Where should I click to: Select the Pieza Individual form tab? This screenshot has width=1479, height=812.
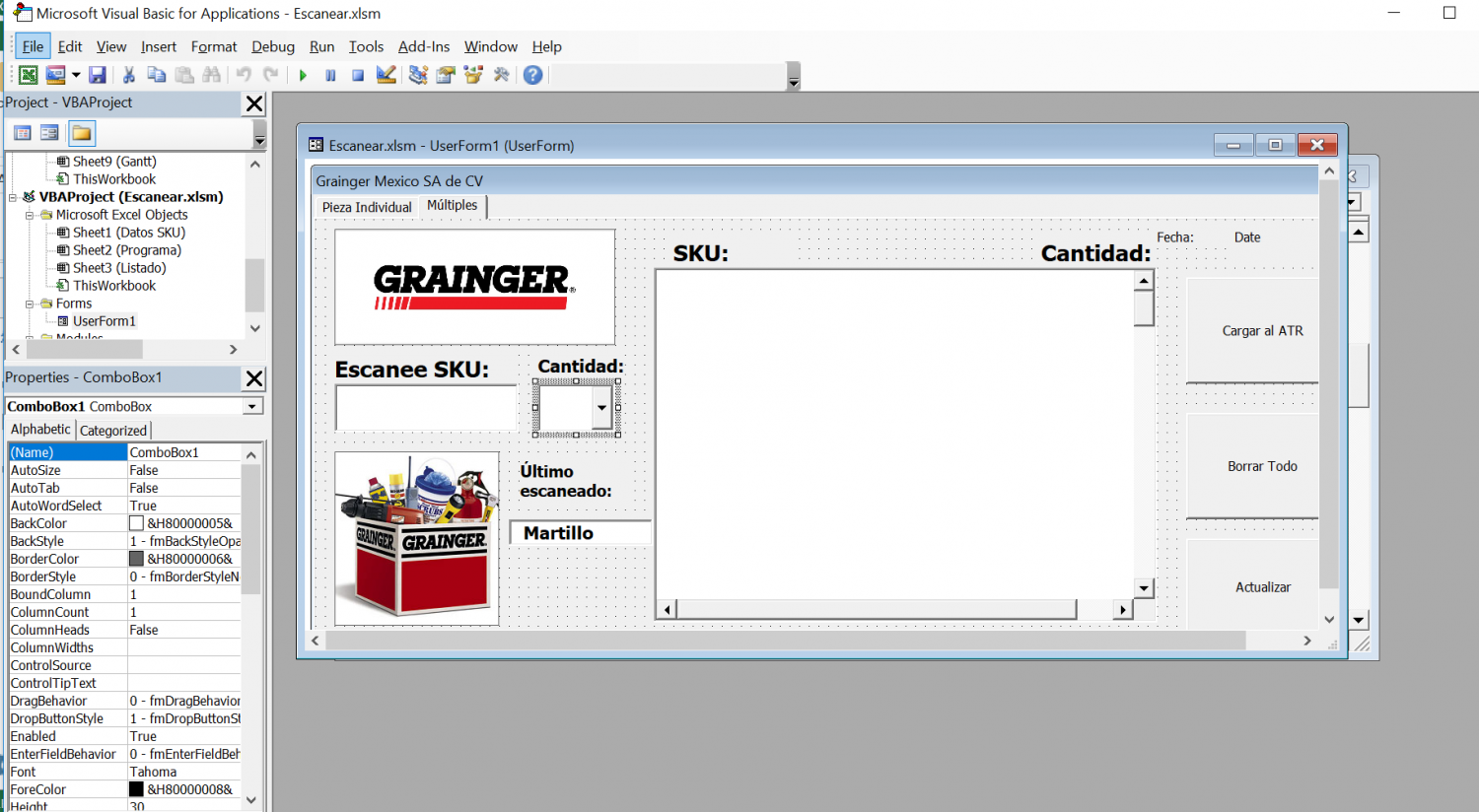(x=367, y=207)
